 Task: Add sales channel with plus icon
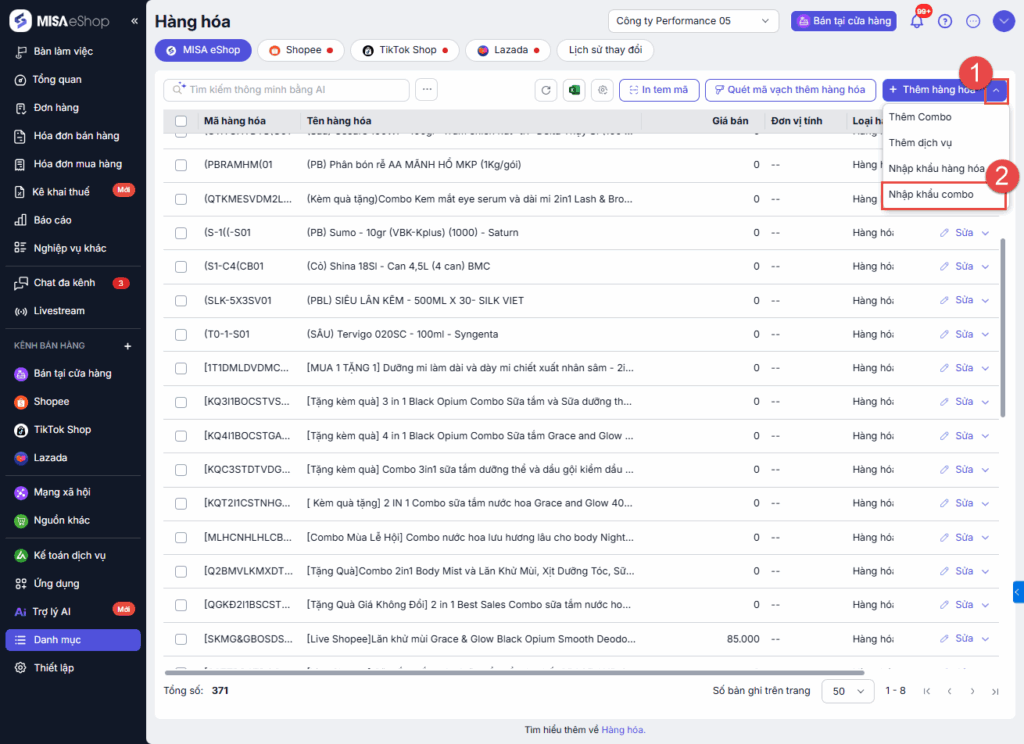(x=128, y=346)
